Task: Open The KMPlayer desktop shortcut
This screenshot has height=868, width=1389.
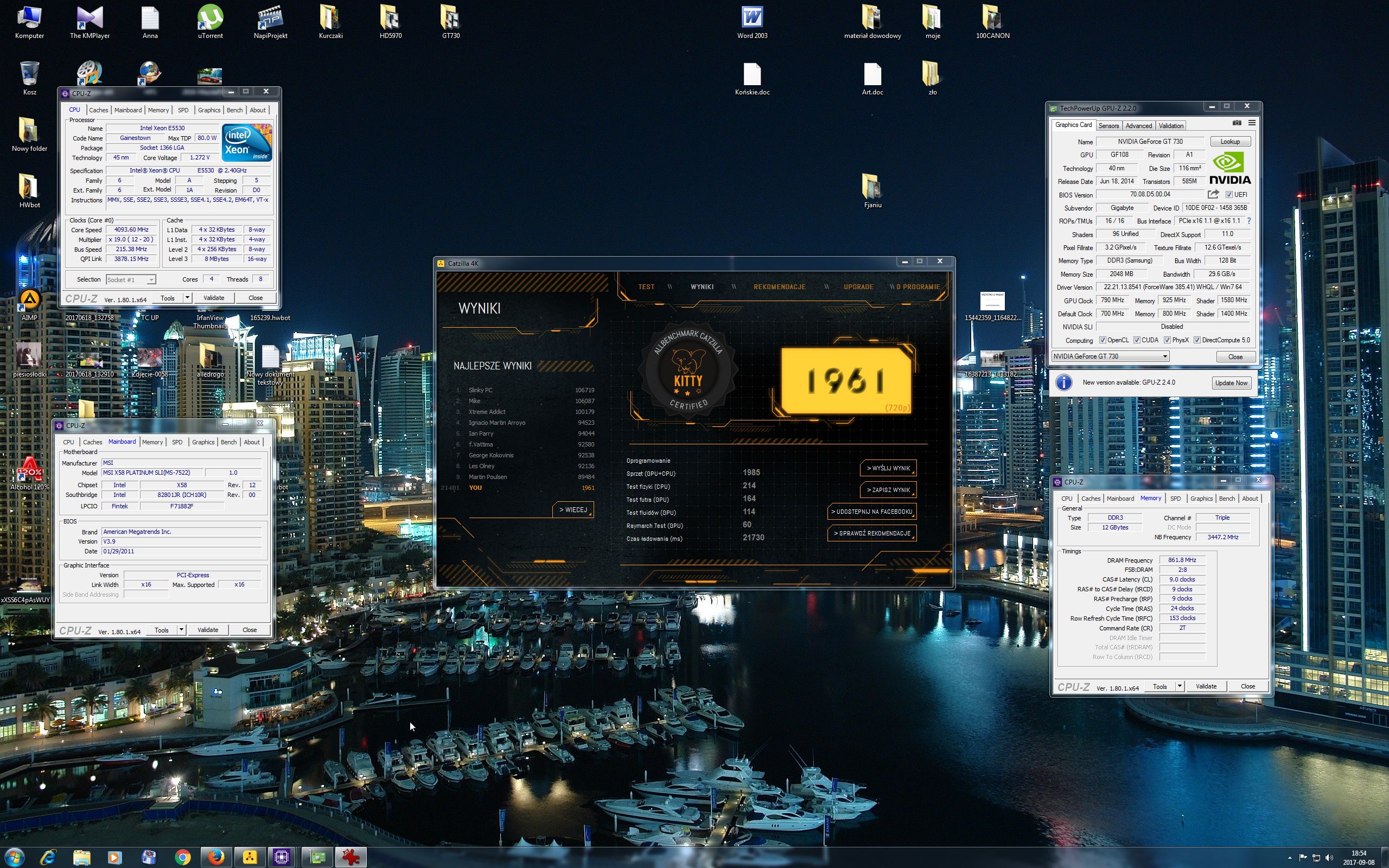Action: [90, 22]
